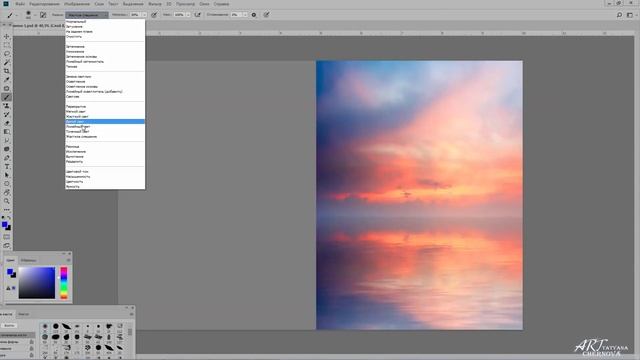Select the Crop tool
Image resolution: width=640 pixels, height=360 pixels.
pos(7,71)
